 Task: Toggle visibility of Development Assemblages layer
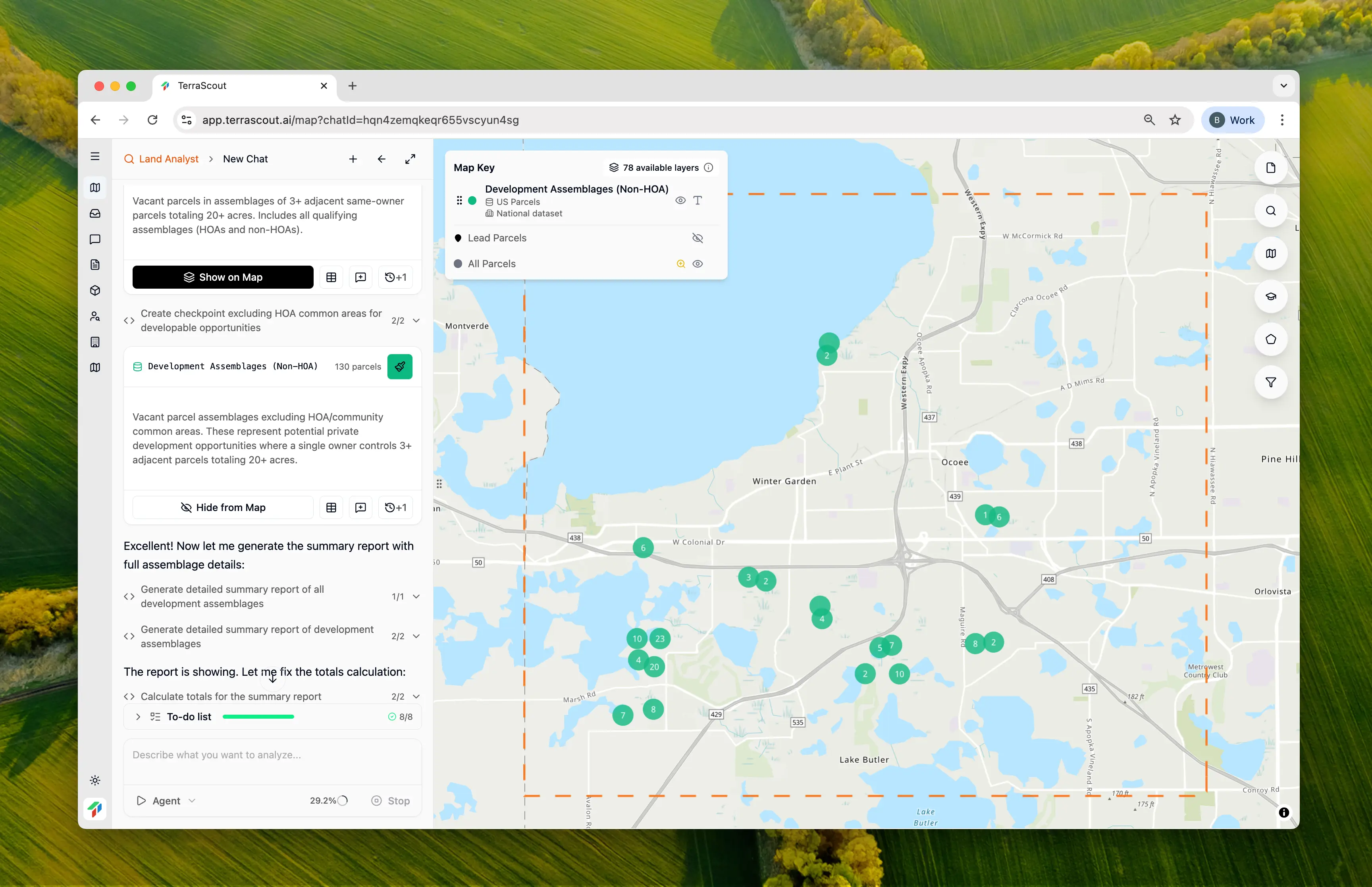point(680,201)
